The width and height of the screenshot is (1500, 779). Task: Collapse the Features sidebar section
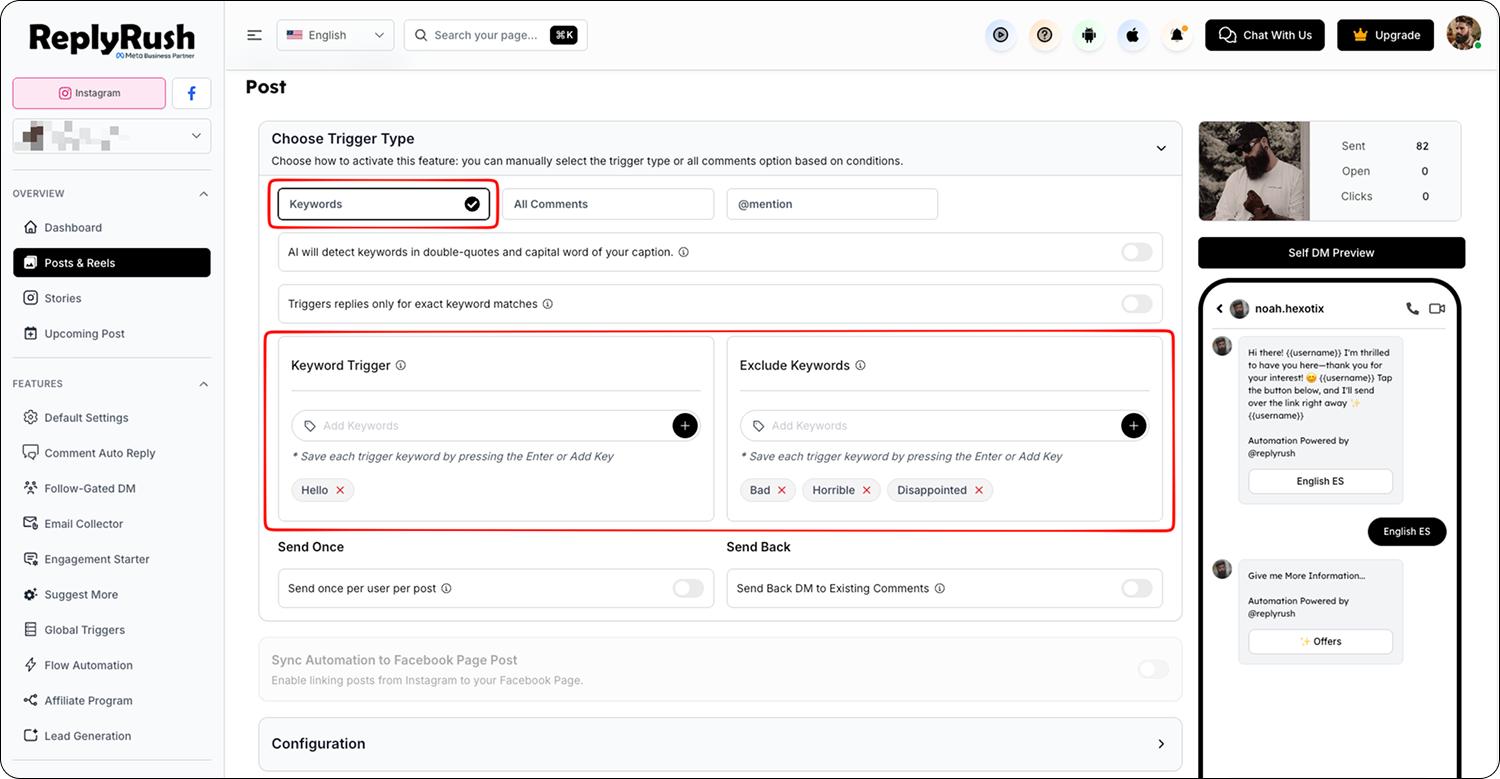pyautogui.click(x=204, y=384)
